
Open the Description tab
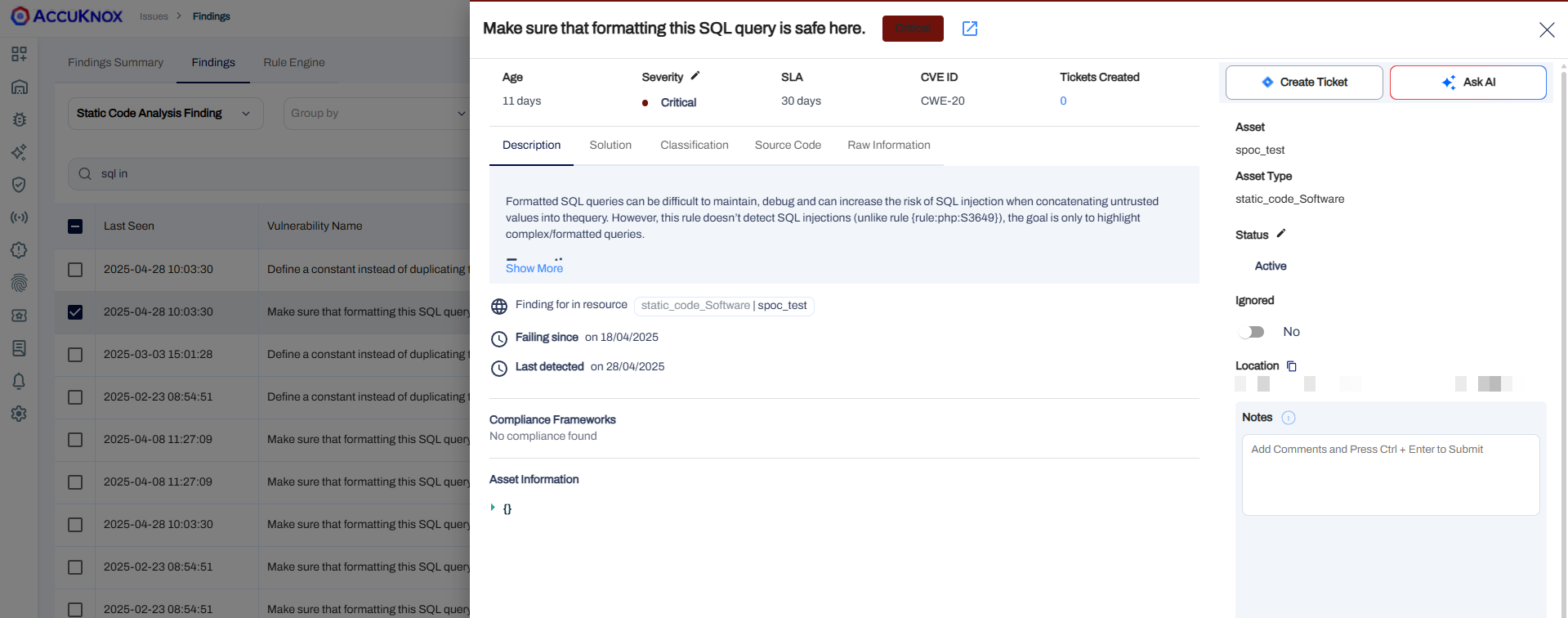click(531, 145)
